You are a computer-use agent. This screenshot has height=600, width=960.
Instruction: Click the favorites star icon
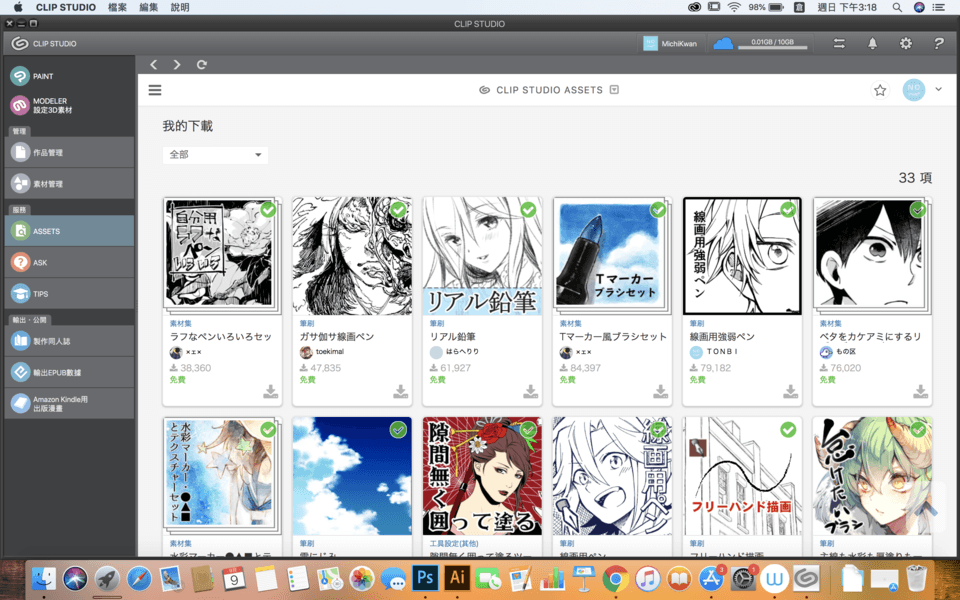point(880,90)
